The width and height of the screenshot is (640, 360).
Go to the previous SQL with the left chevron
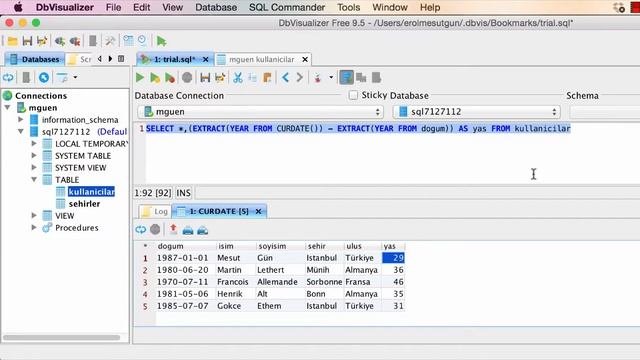286,77
